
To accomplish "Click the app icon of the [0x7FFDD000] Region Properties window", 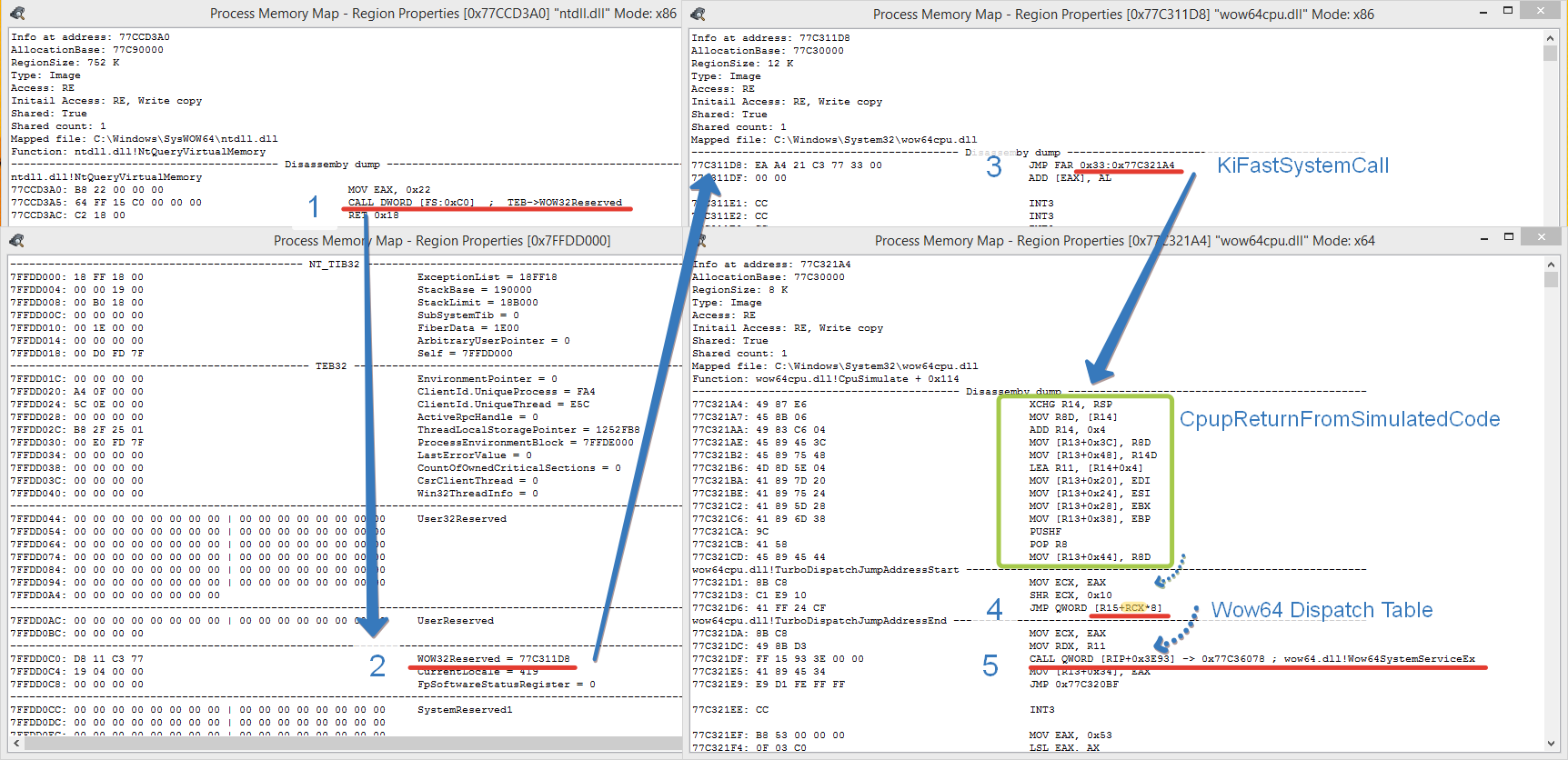I will coord(17,240).
